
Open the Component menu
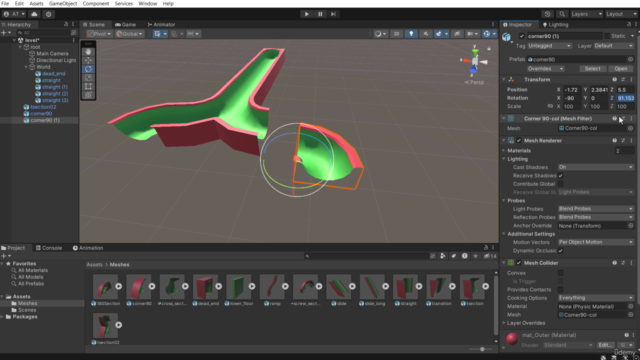[96, 4]
